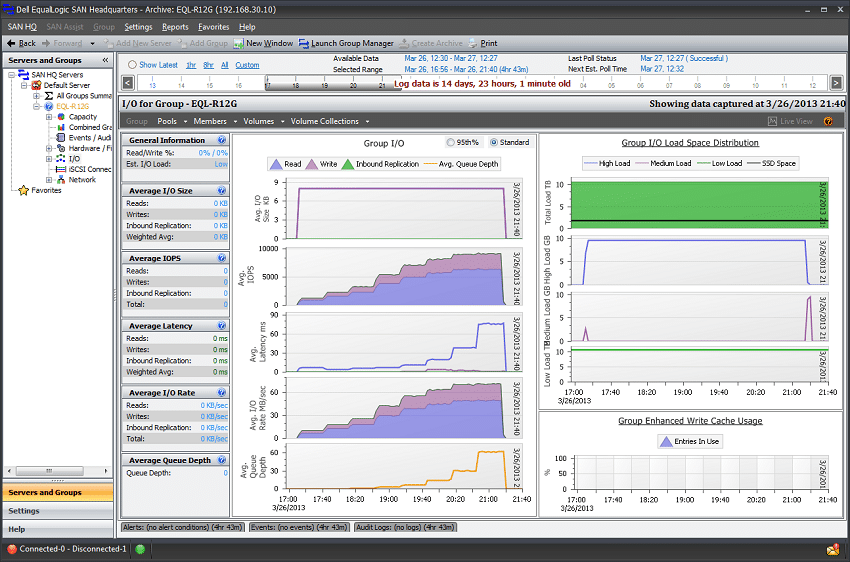Click the New Window toolbar icon
The width and height of the screenshot is (850, 562).
238,43
